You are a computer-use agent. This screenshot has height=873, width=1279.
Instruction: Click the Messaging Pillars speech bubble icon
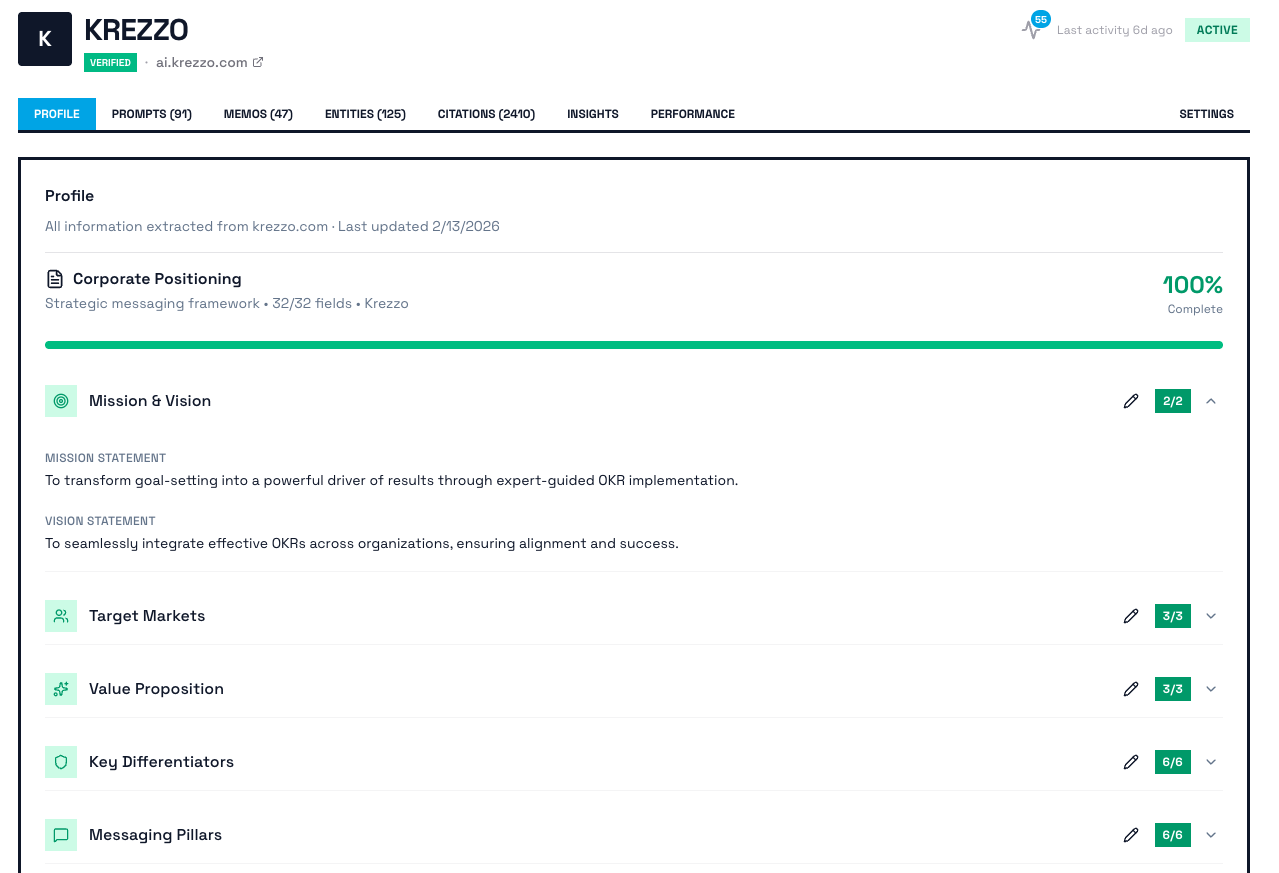61,834
